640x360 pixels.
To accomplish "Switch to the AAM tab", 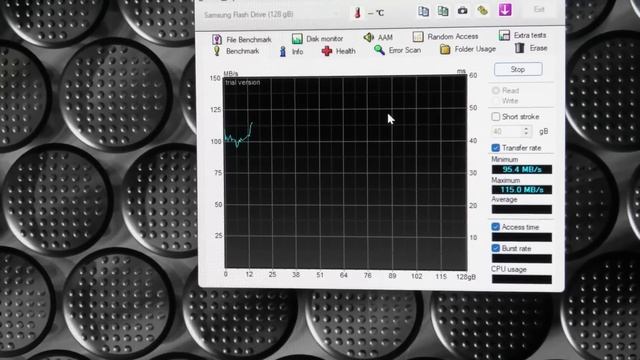I will pos(378,37).
